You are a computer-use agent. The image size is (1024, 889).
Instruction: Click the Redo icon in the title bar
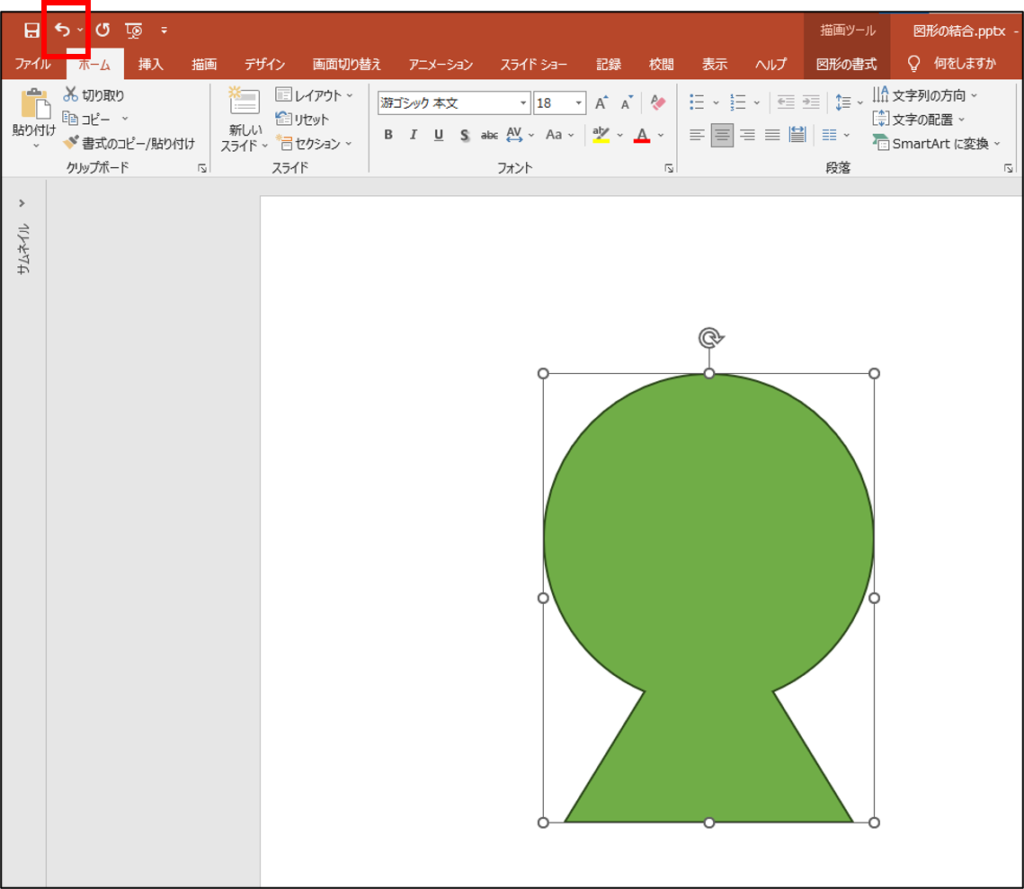pyautogui.click(x=102, y=31)
